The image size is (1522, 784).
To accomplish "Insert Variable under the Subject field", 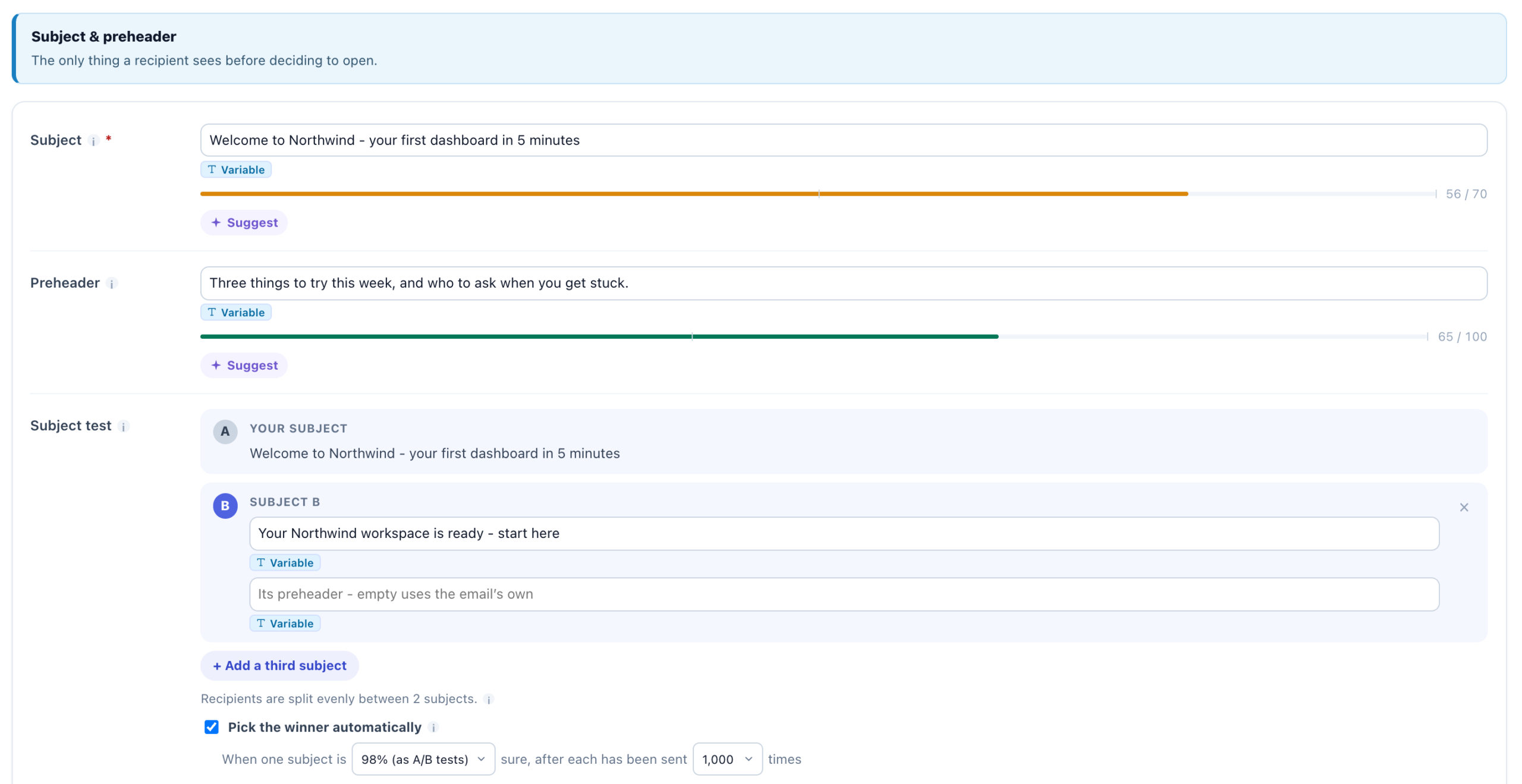I will [236, 169].
